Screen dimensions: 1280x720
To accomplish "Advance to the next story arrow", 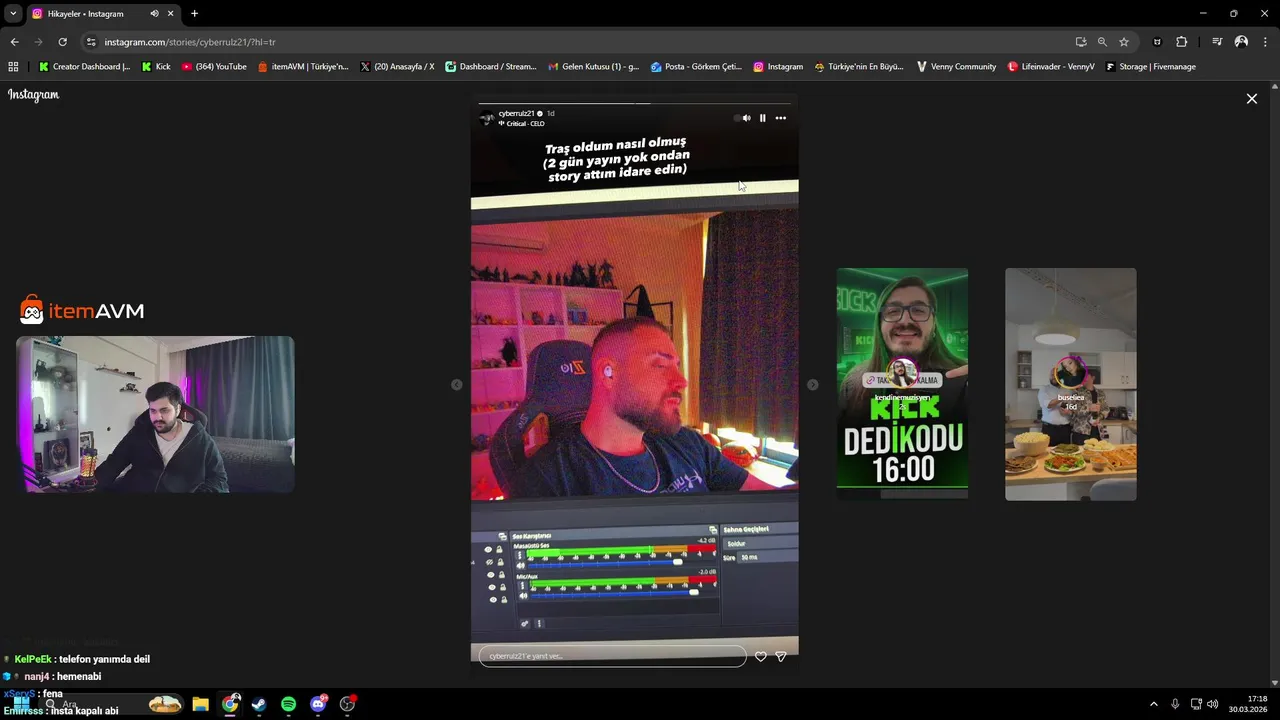I will [x=812, y=385].
